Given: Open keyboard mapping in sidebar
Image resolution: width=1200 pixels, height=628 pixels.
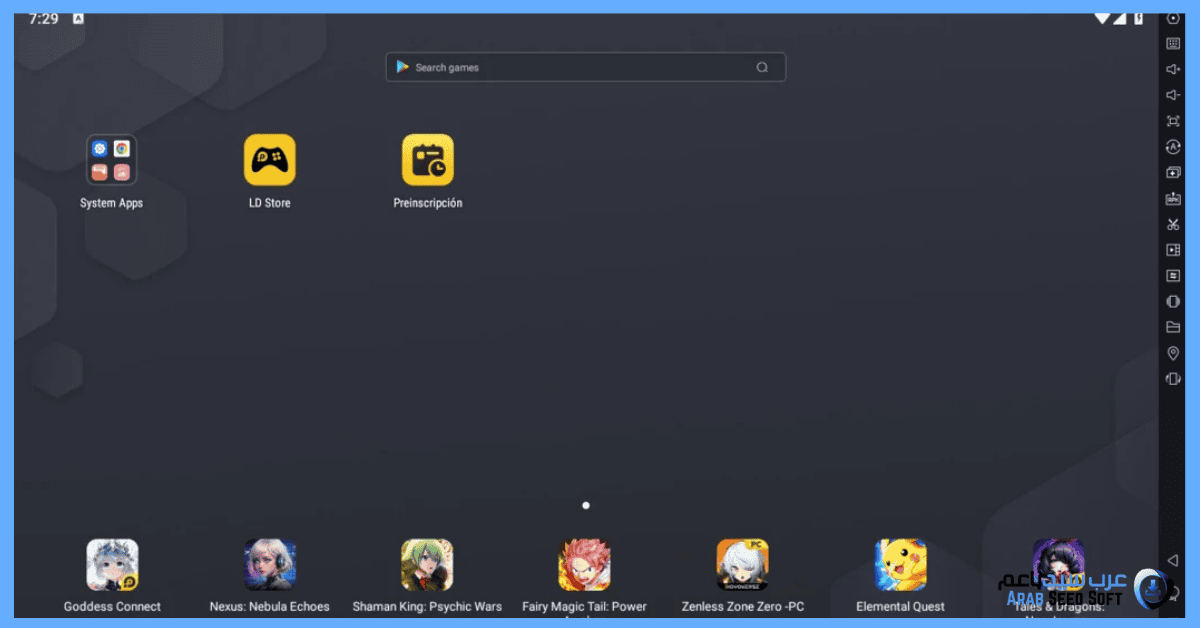Looking at the screenshot, I should (1173, 43).
